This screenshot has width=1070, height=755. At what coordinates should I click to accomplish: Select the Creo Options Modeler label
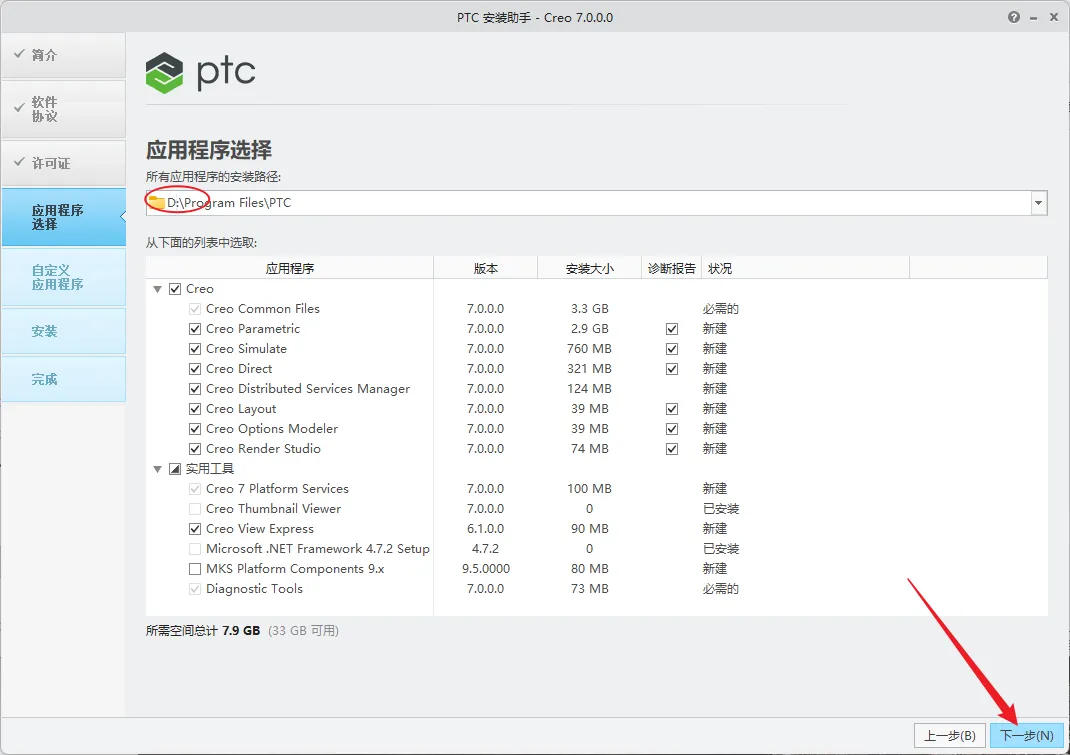[x=272, y=429]
